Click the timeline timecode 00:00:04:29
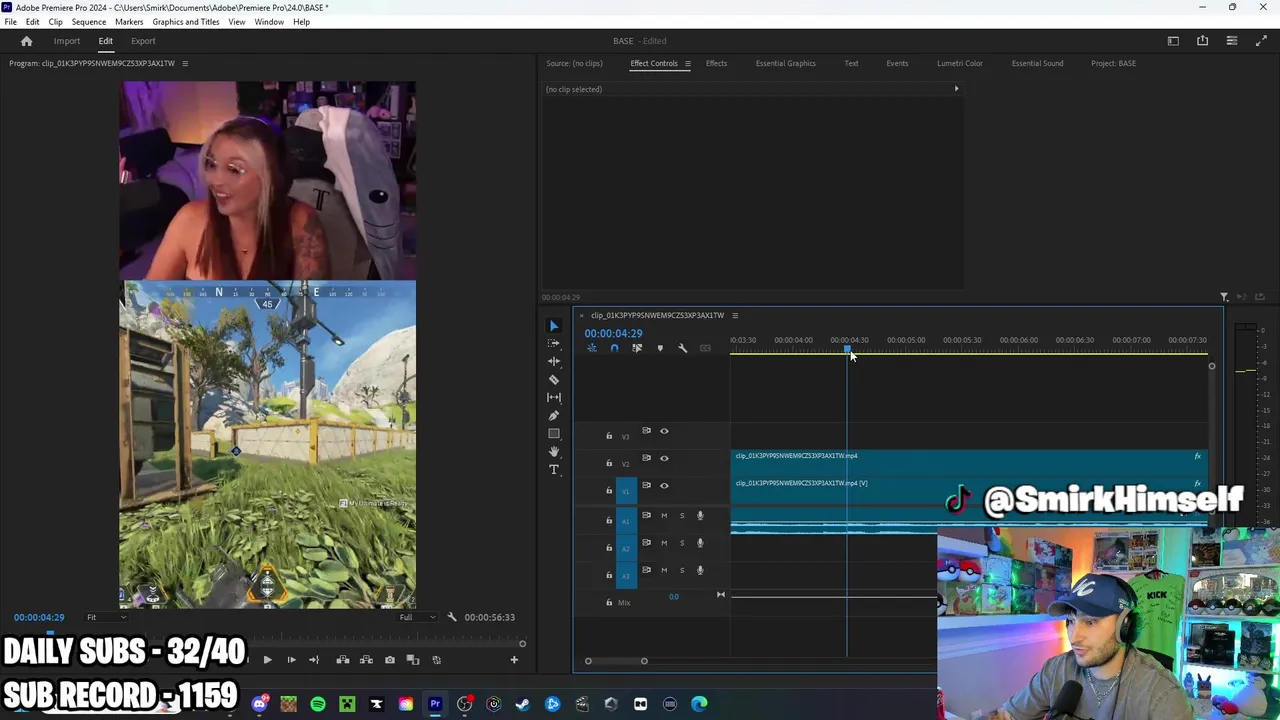The image size is (1280, 720). [x=614, y=333]
